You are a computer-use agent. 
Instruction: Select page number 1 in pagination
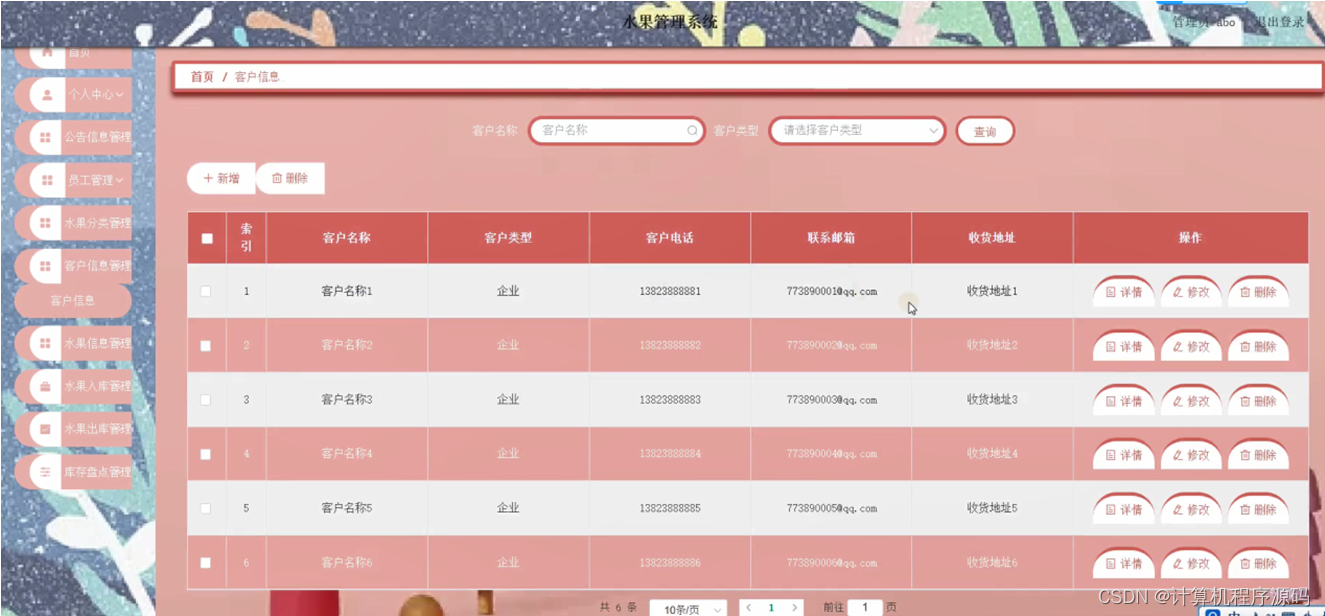(x=772, y=608)
